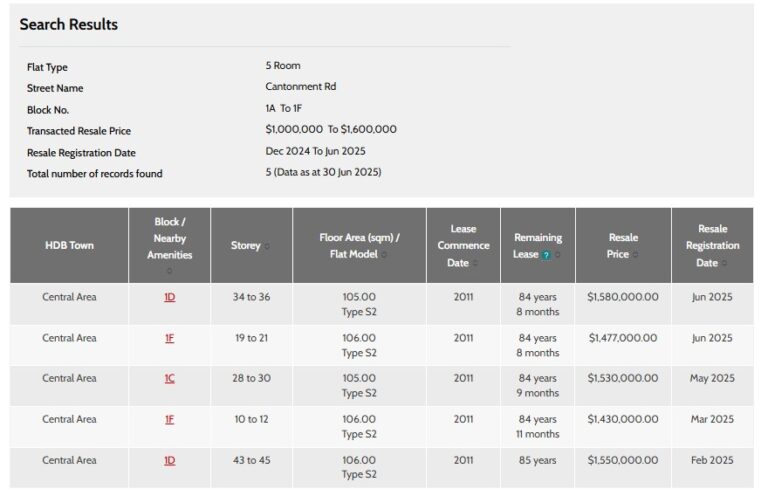Open block 1D link for storey 34 to 36
768x496 pixels.
[169, 297]
